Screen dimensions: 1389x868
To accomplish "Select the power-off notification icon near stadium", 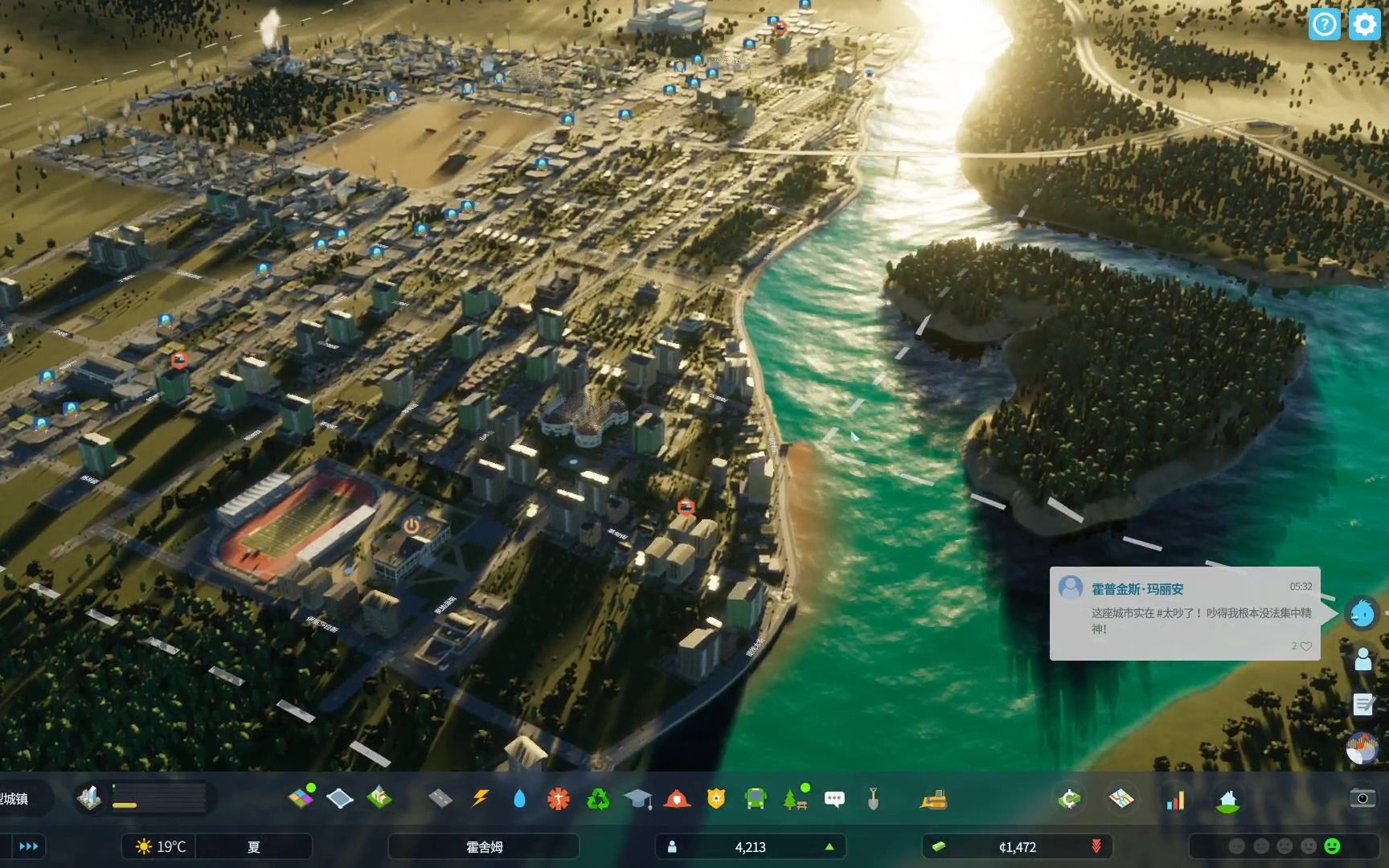I will click(x=412, y=526).
